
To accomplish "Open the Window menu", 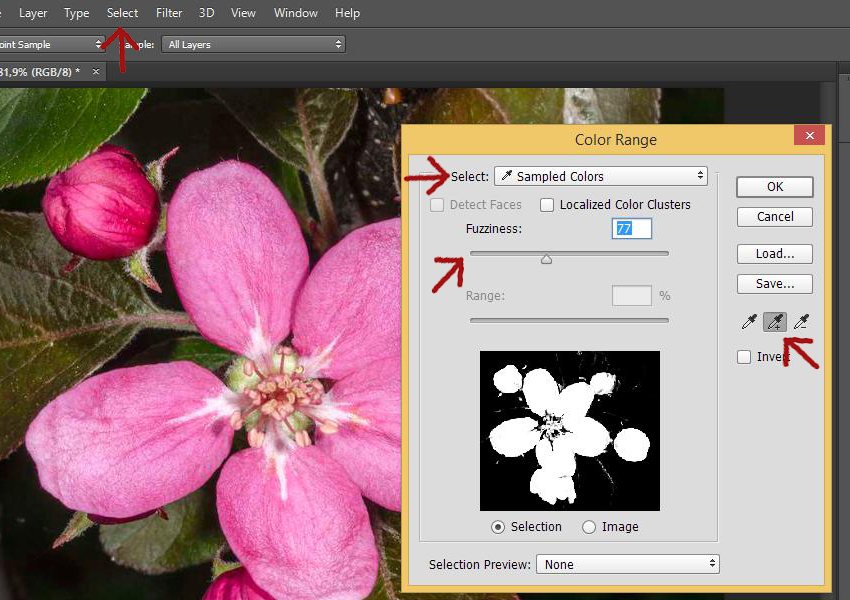I will pyautogui.click(x=295, y=13).
